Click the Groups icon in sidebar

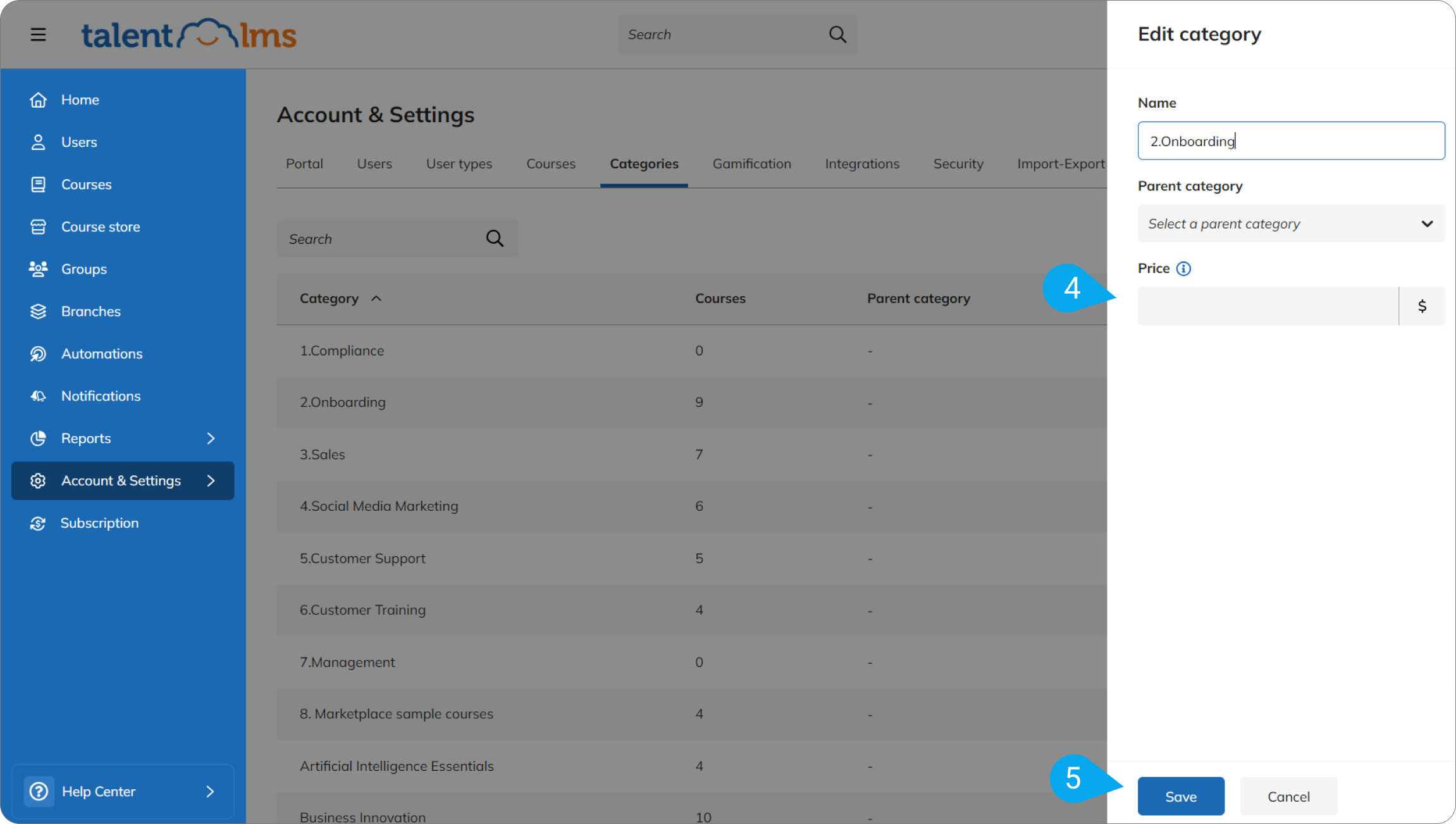click(x=38, y=269)
